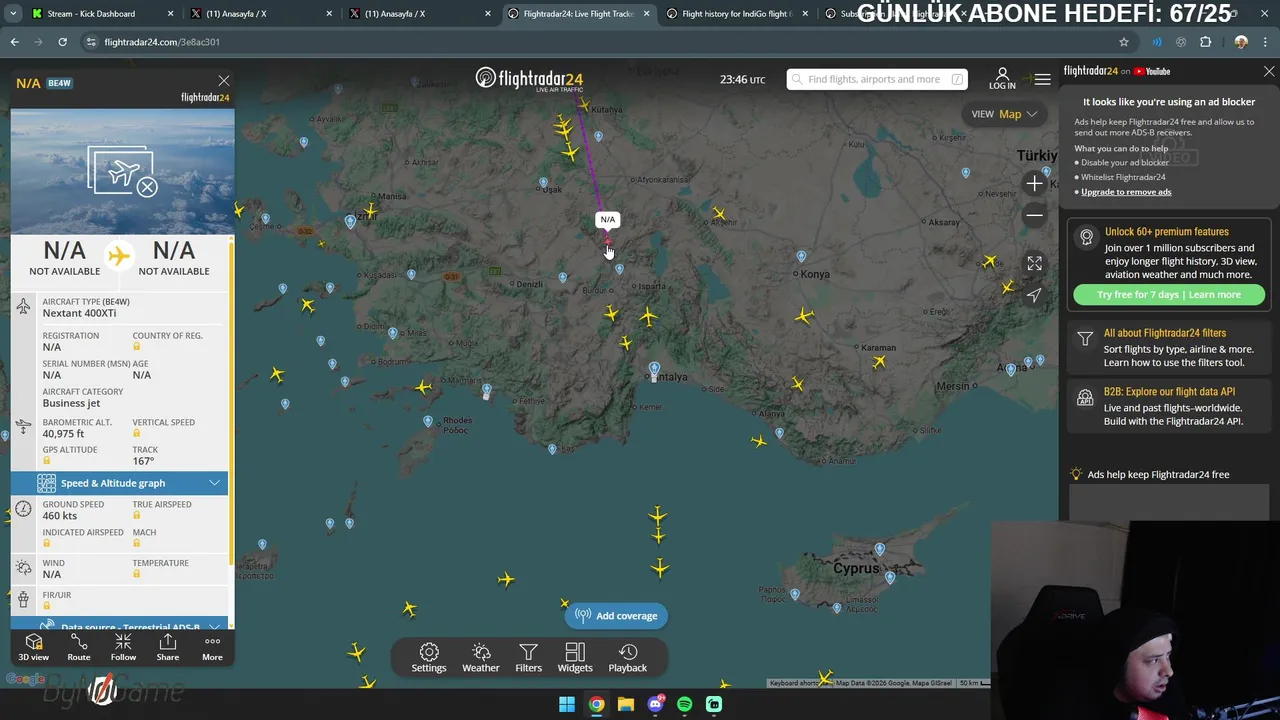Focus the Find flights search field
Viewport: 1280px width, 720px height.
click(x=877, y=79)
